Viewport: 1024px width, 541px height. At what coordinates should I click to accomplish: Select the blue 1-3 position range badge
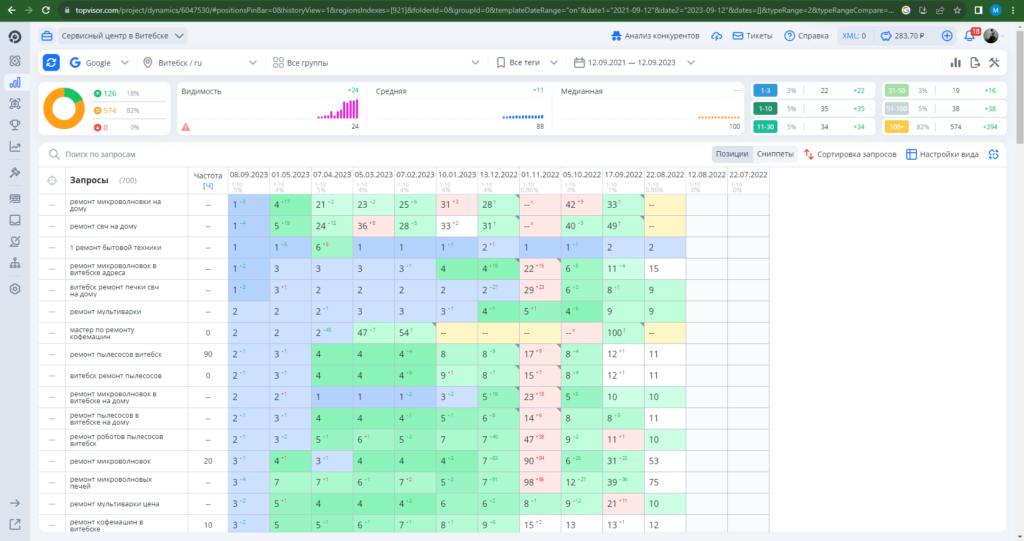click(765, 91)
